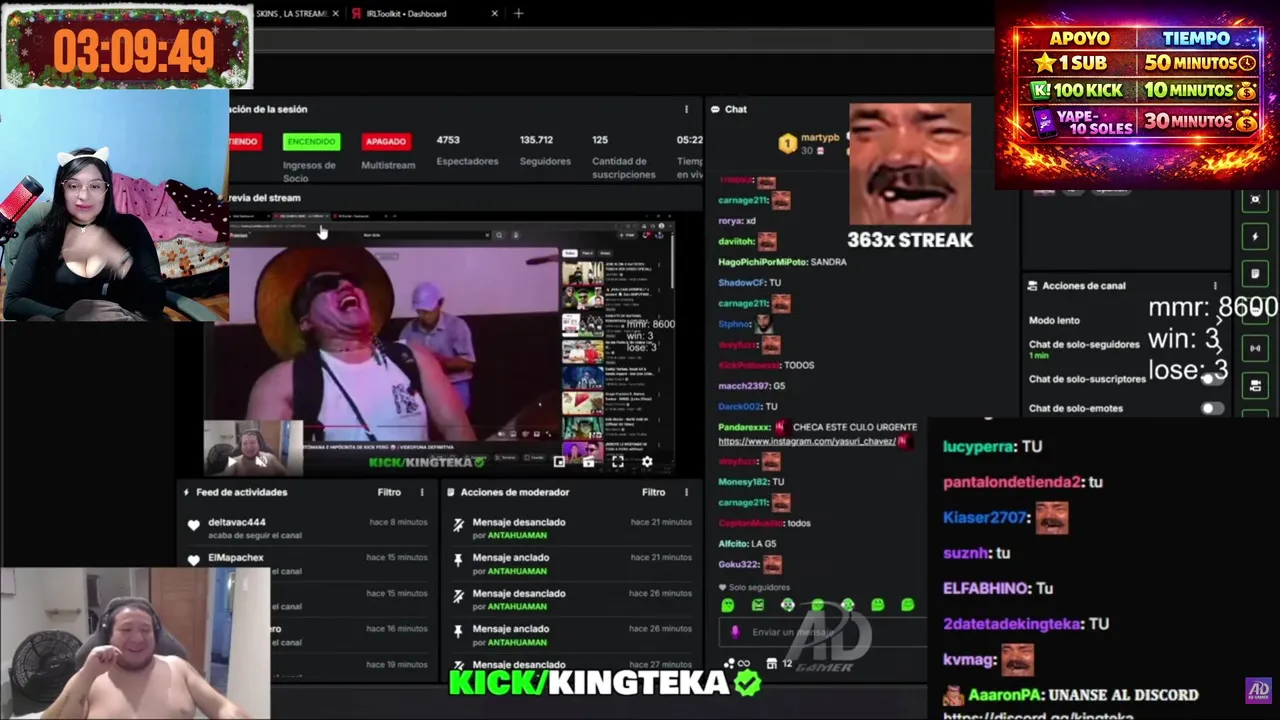
Task: Enter fullscreen on the stream preview
Action: (x=618, y=462)
